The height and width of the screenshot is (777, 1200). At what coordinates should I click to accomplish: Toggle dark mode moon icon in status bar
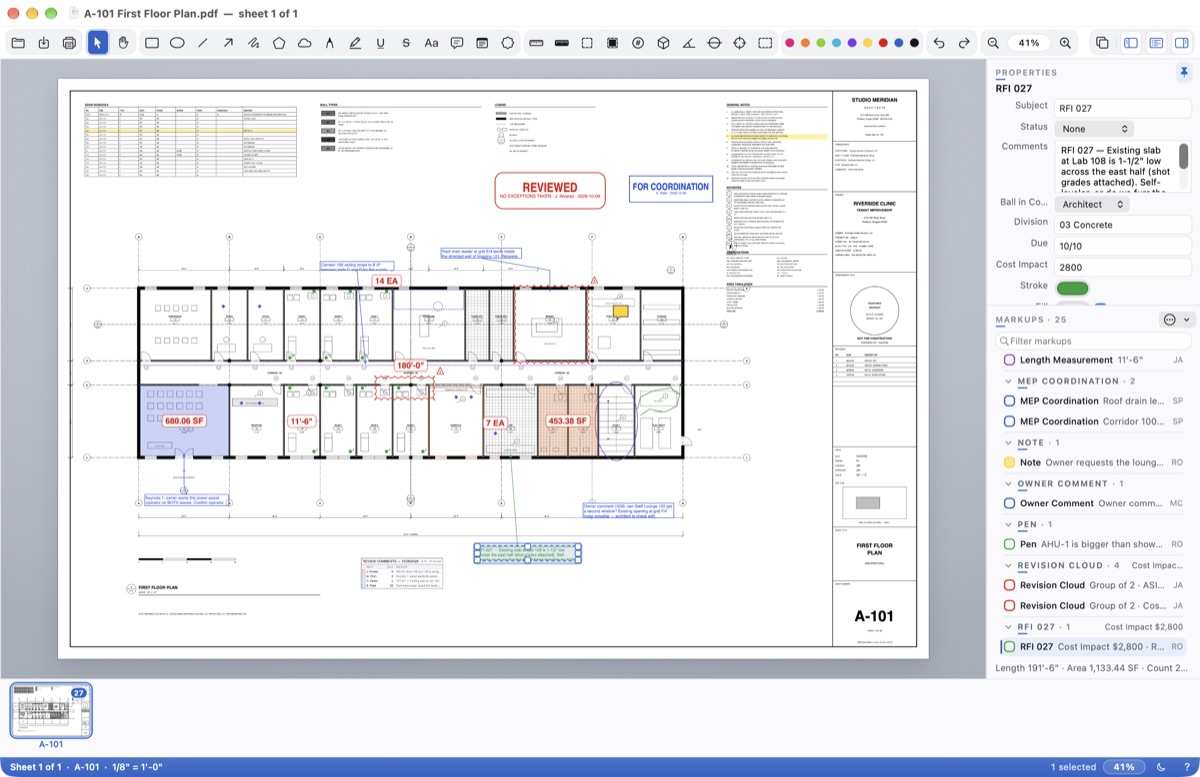click(x=1162, y=767)
